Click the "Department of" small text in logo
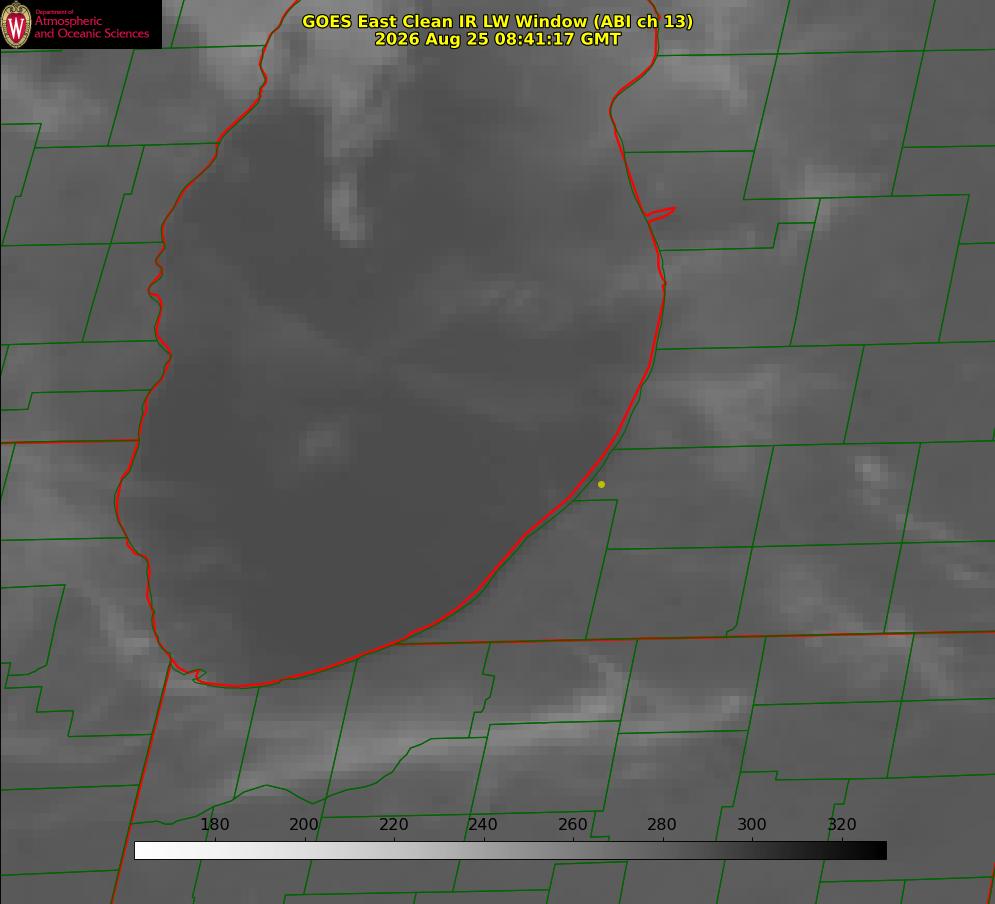Screen dimensions: 995x904 click(x=54, y=12)
